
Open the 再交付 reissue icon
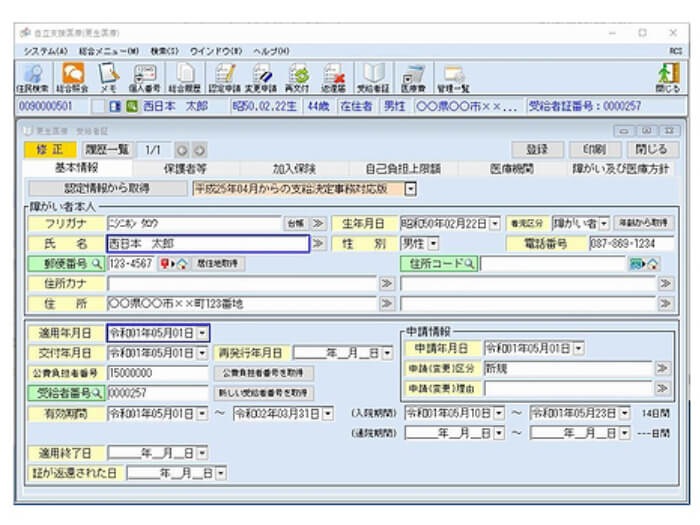point(297,78)
